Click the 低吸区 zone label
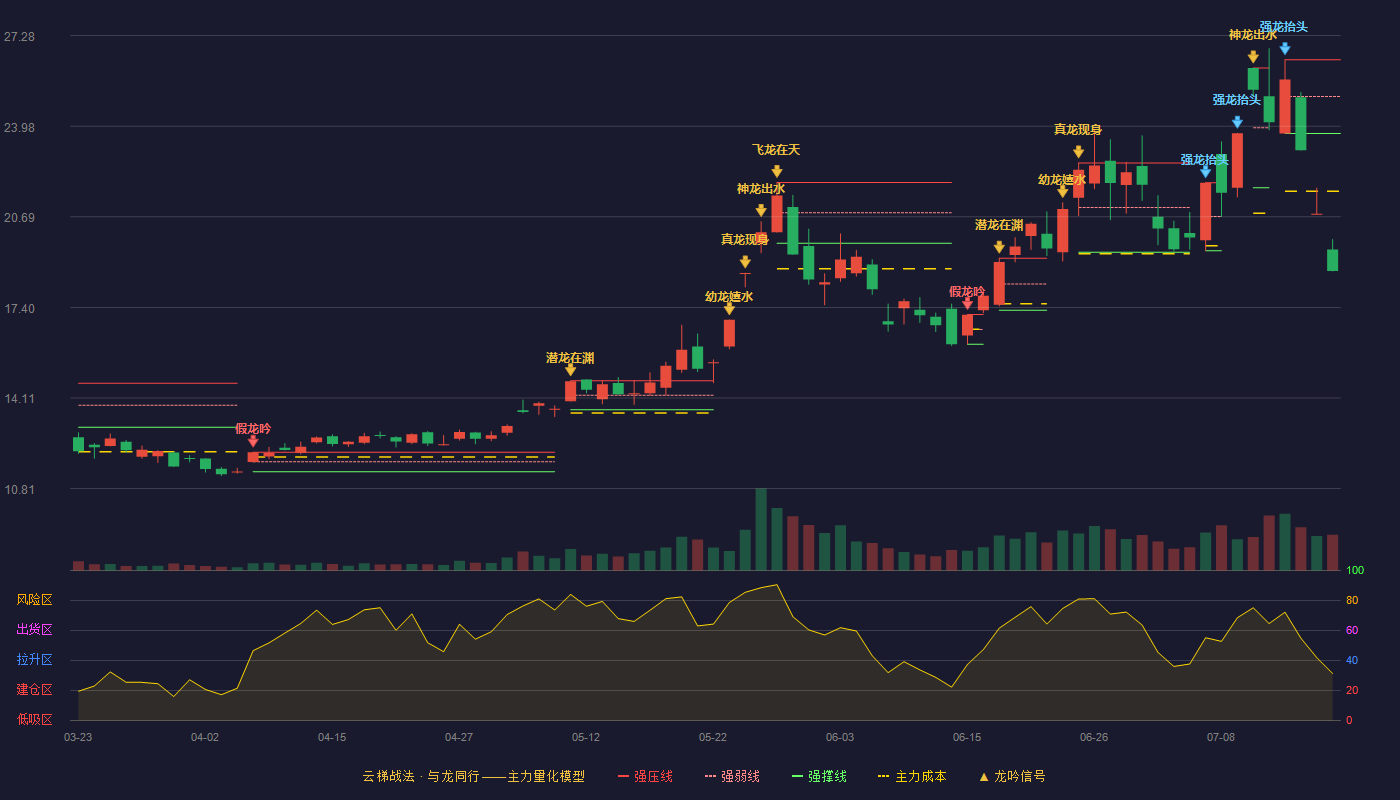 (x=35, y=719)
